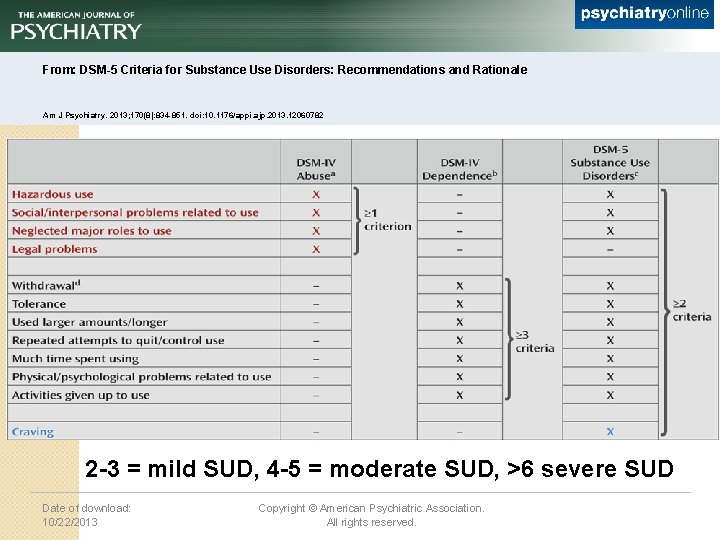Click the psychiatryonline logo
The height and width of the screenshot is (540, 720).
pos(644,14)
